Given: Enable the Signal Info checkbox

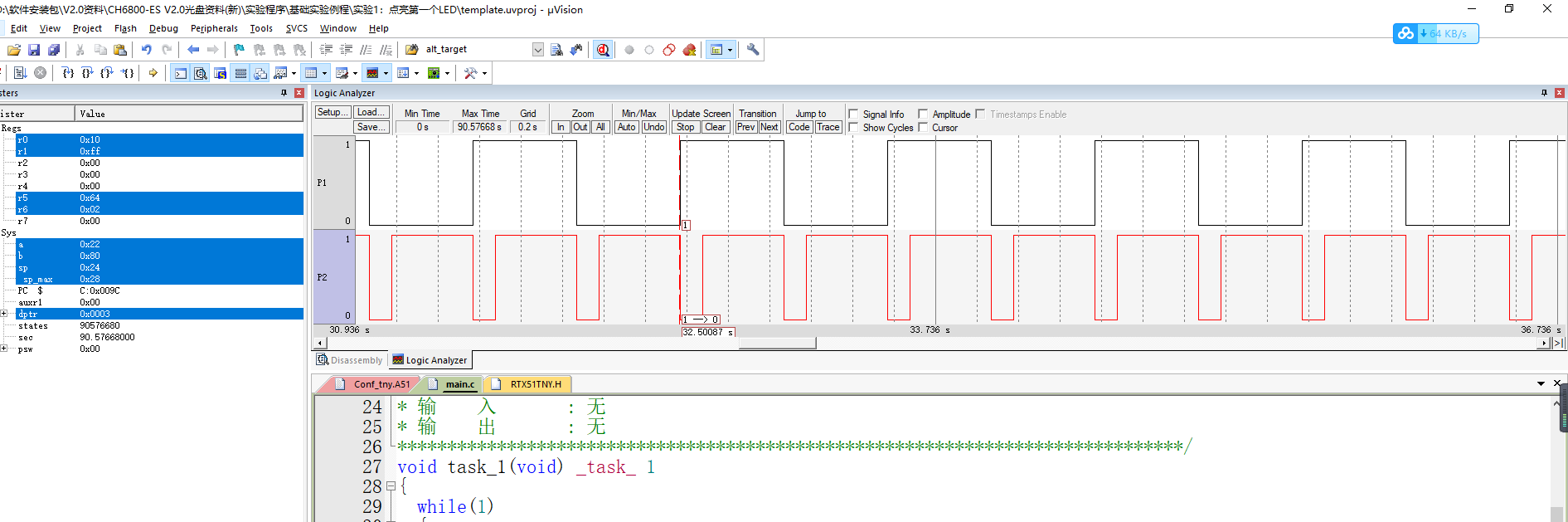Looking at the screenshot, I should (853, 114).
